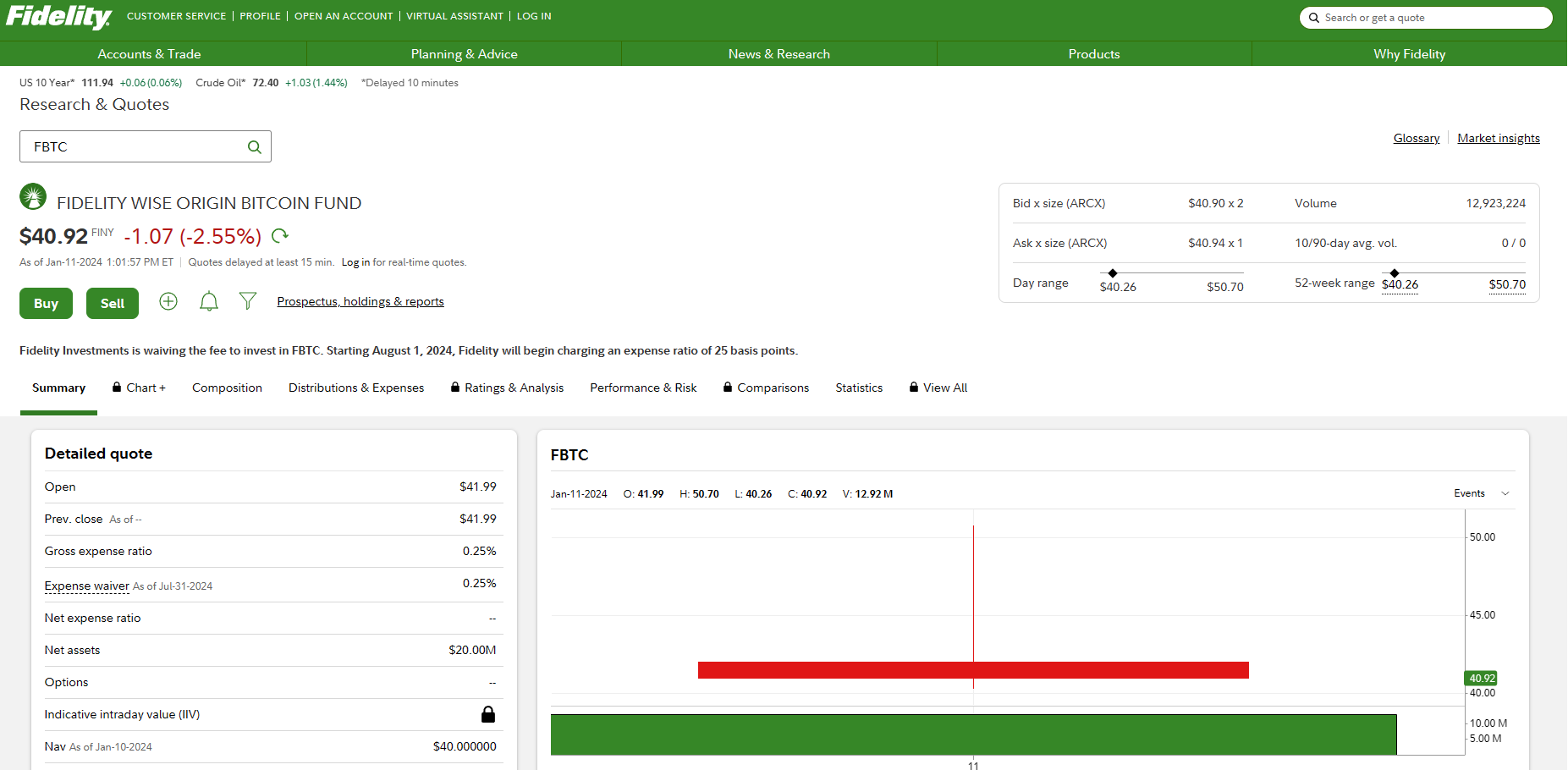This screenshot has width=1568, height=770.
Task: Add FBTC to watchlist with plus icon
Action: [x=168, y=302]
